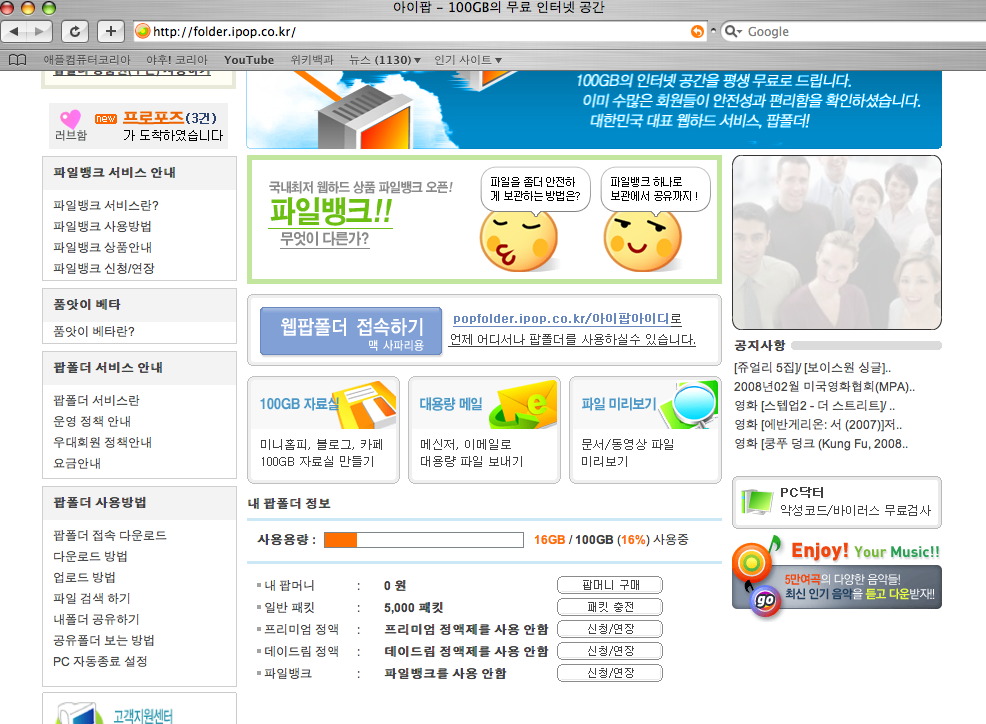The height and width of the screenshot is (724, 986).
Task: Click the 우대회원 정책안내 link
Action: (x=102, y=442)
